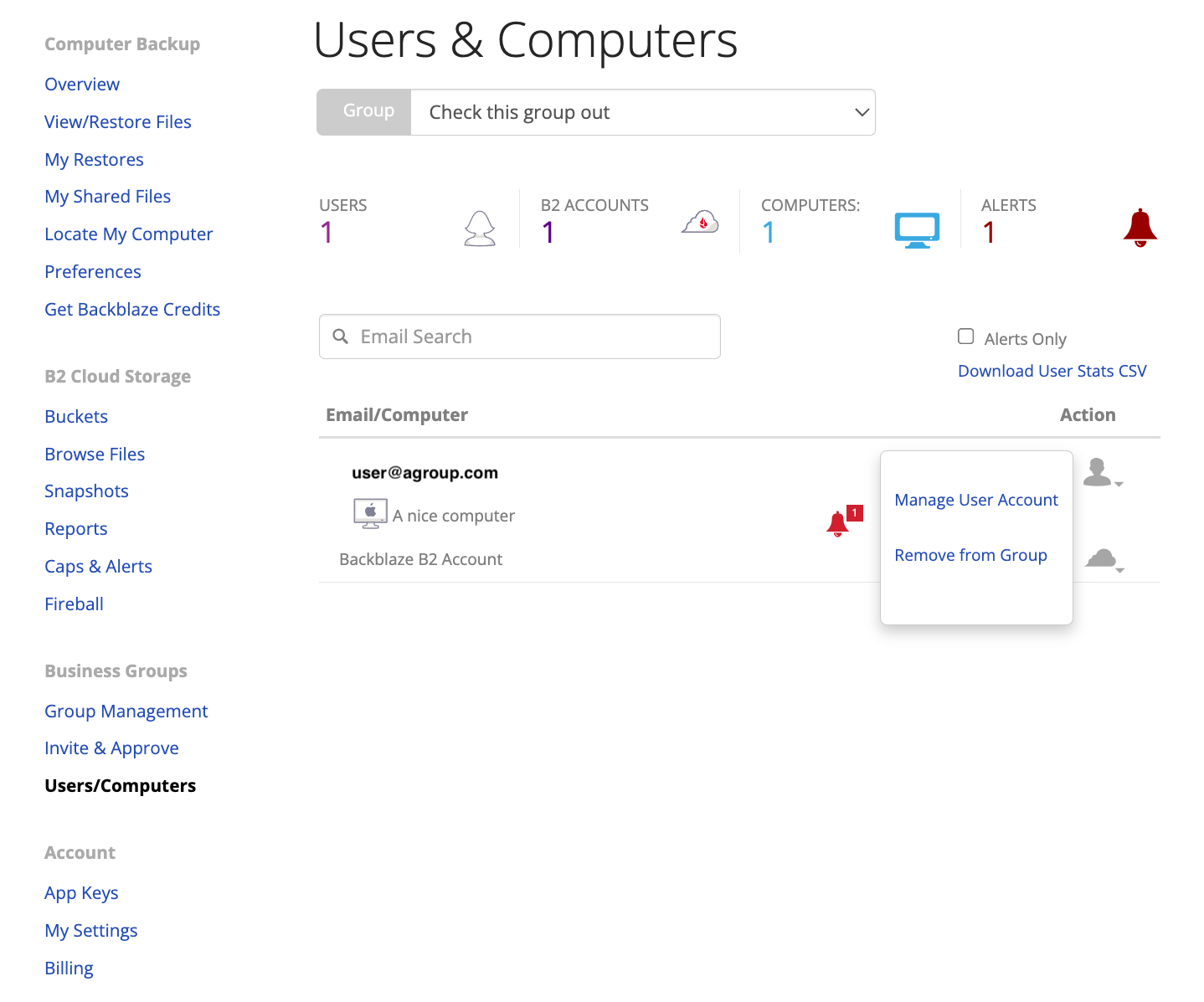Click the B2 Accounts cloud flame icon
The image size is (1204, 1002).
(x=700, y=222)
